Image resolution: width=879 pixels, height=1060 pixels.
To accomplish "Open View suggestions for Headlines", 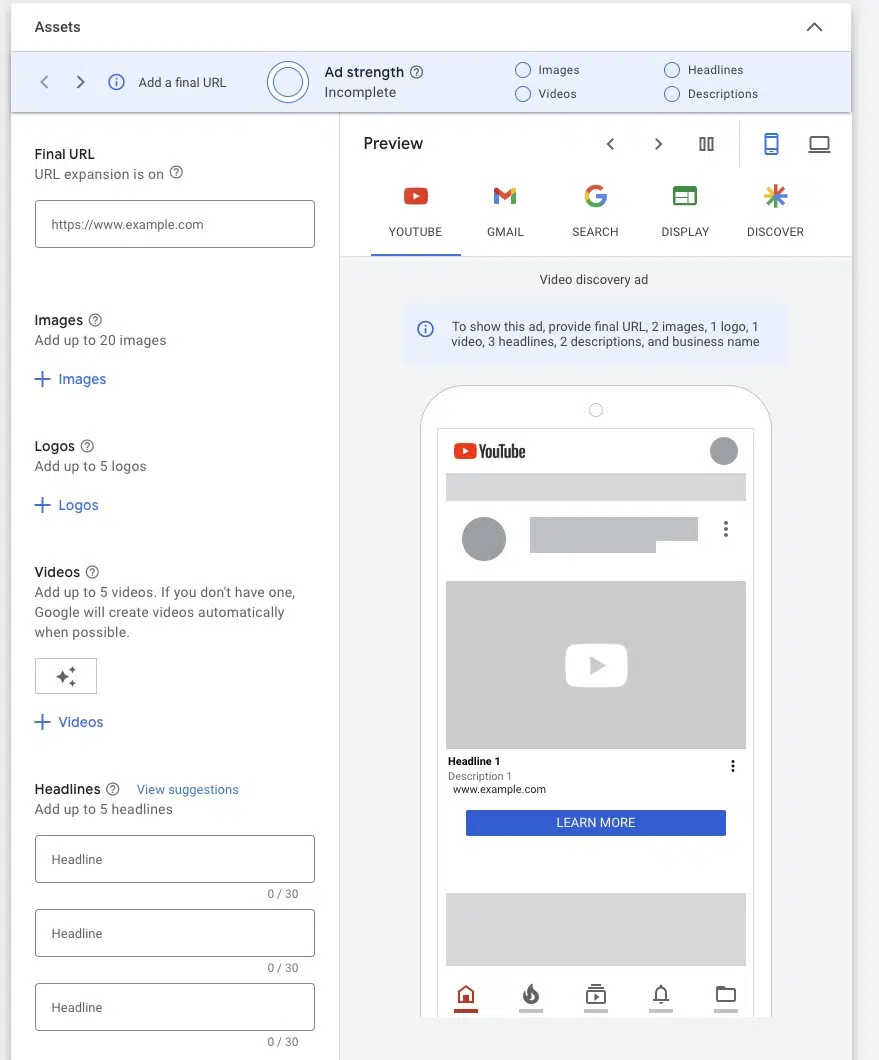I will pyautogui.click(x=187, y=789).
